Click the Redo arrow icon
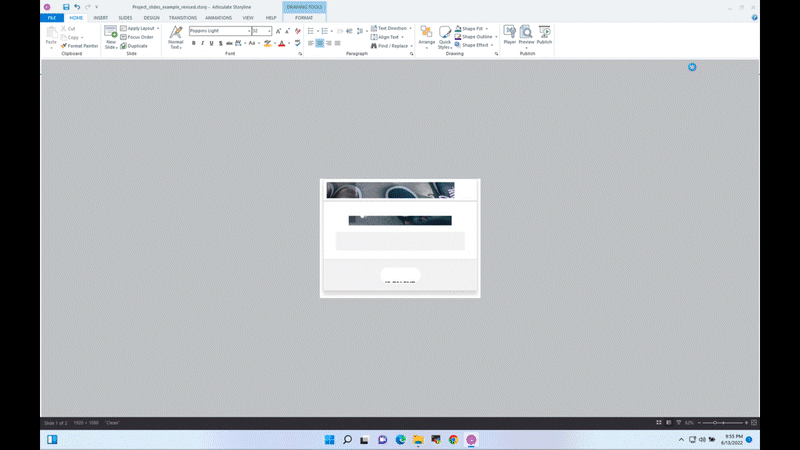The width and height of the screenshot is (800, 450). pyautogui.click(x=88, y=7)
